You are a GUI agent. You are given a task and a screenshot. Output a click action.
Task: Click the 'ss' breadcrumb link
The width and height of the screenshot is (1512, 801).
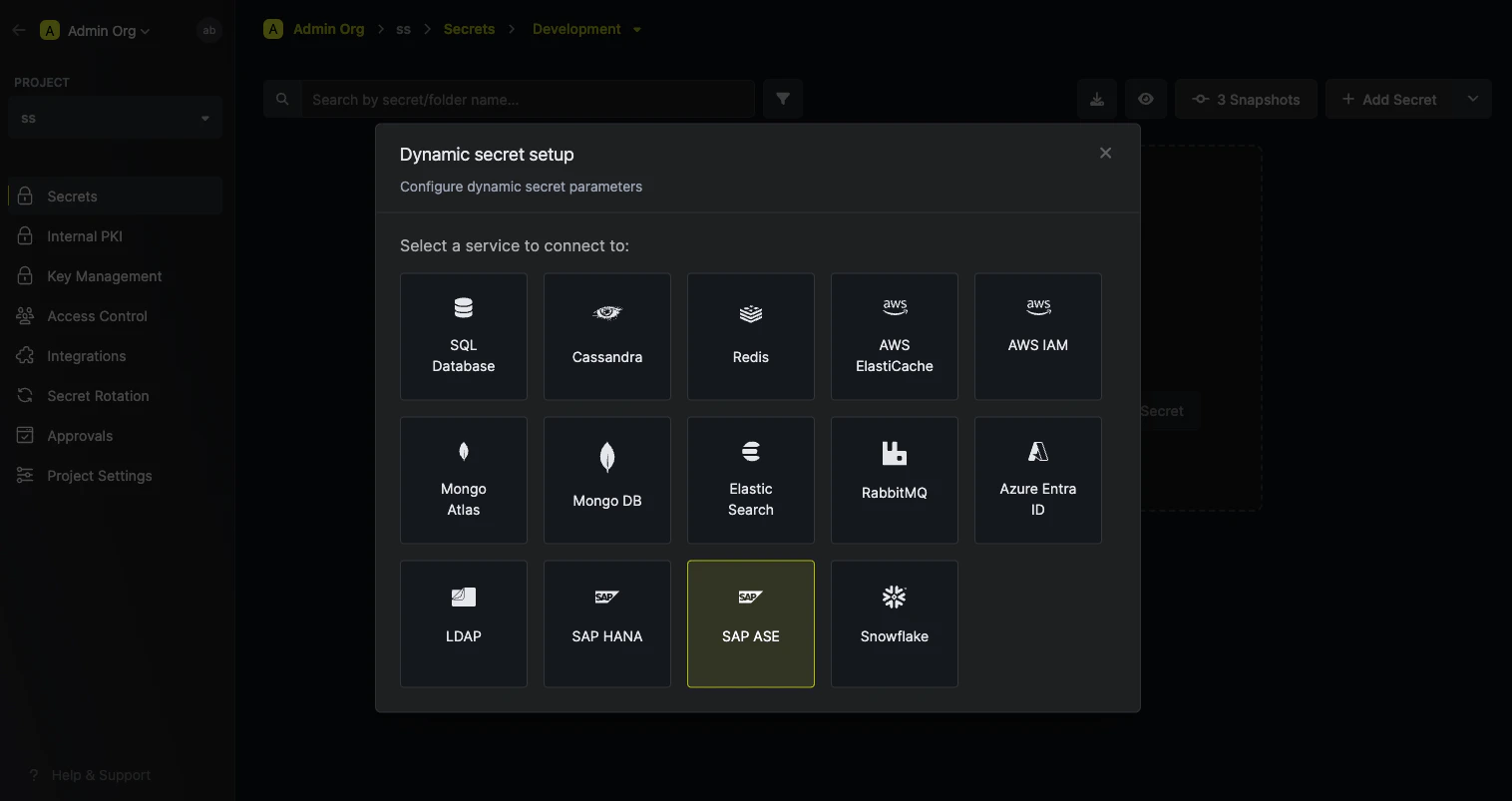coord(403,29)
